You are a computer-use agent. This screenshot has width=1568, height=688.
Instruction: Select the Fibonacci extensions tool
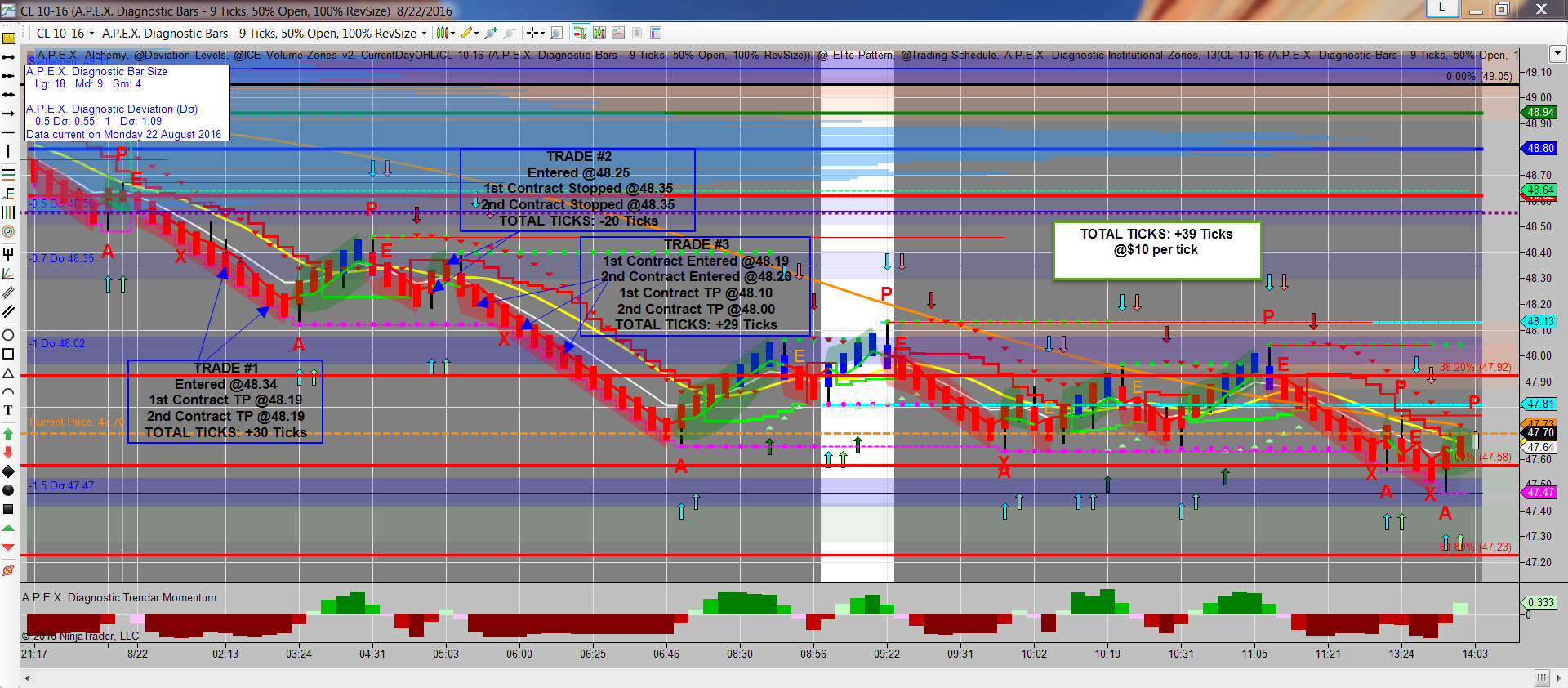[8, 194]
